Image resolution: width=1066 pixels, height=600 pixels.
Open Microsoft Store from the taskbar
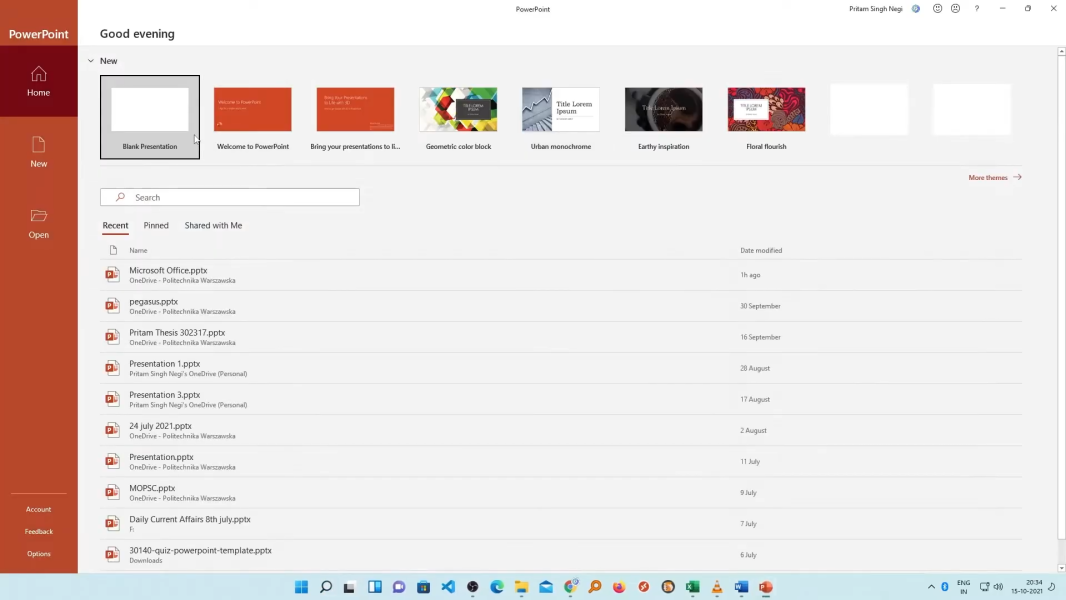coord(424,587)
